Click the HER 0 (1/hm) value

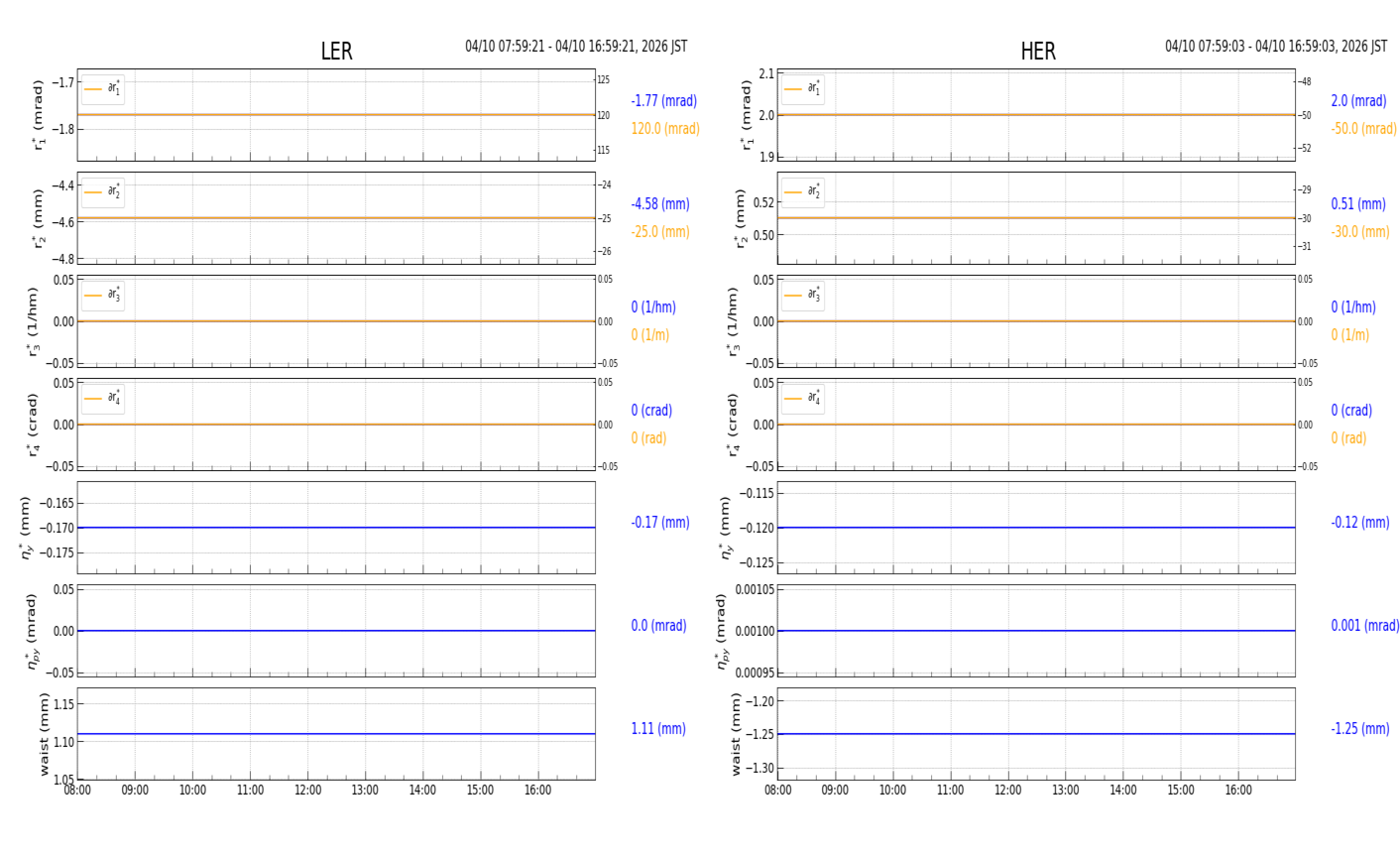(1353, 307)
